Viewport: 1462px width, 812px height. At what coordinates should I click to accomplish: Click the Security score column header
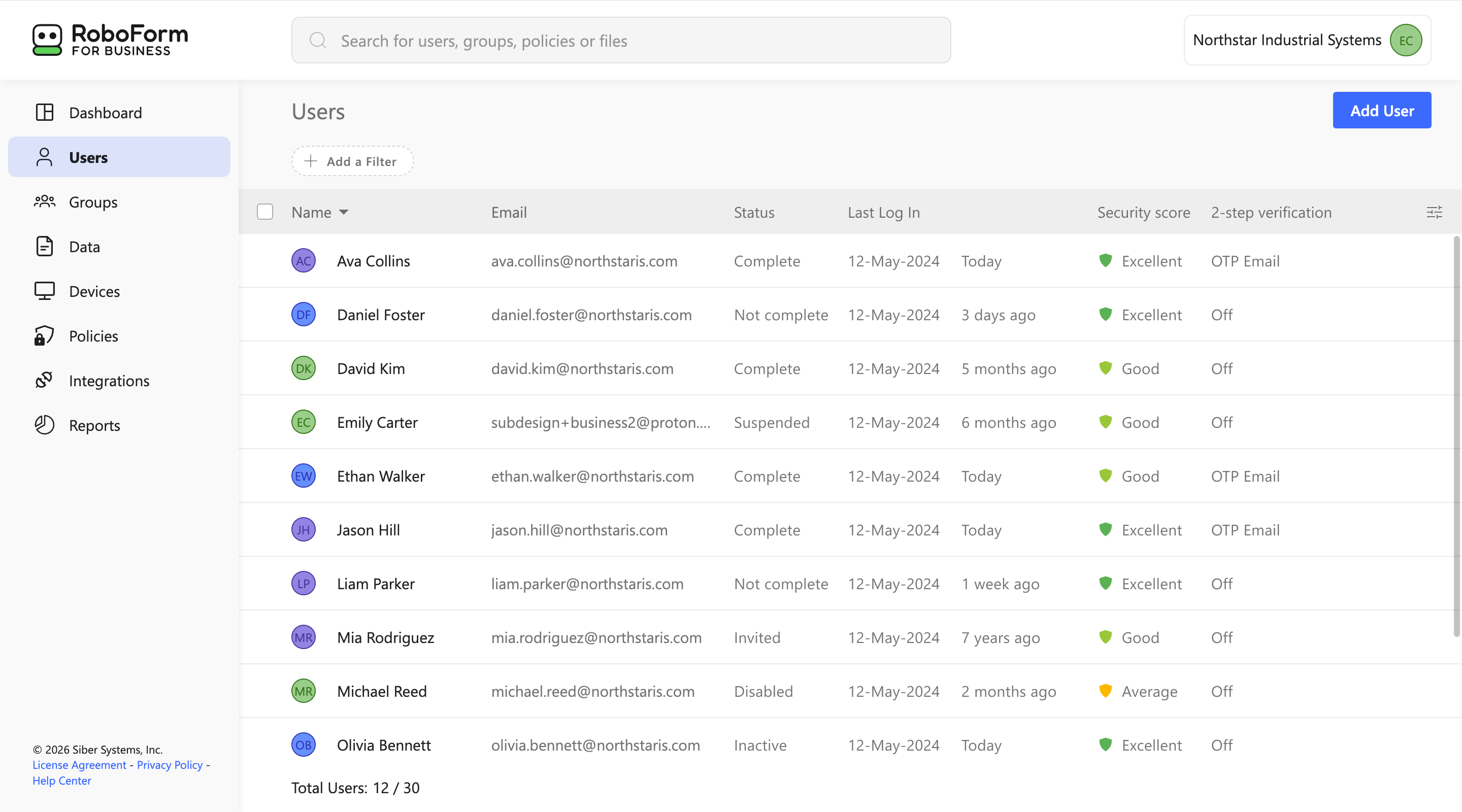point(1143,212)
